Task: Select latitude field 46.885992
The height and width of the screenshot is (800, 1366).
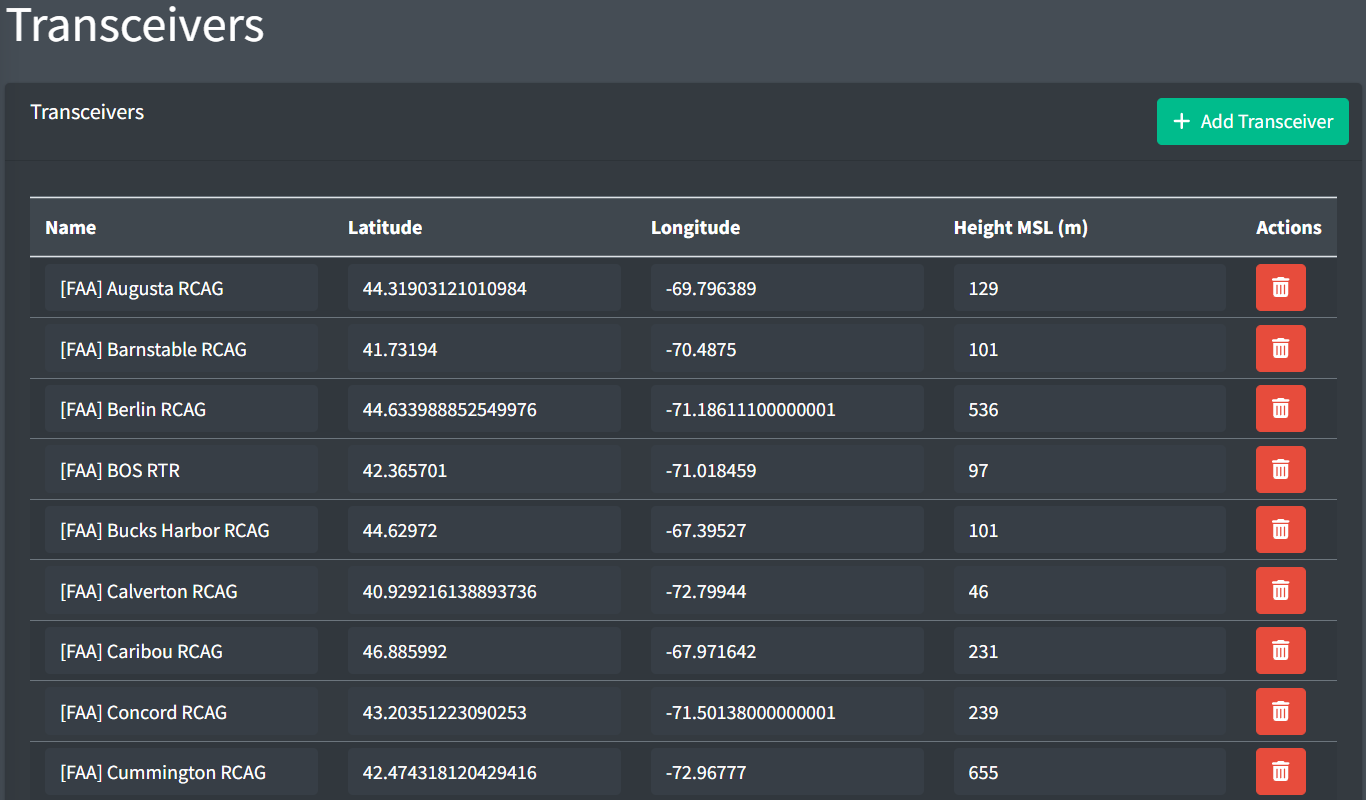Action: [x=484, y=651]
